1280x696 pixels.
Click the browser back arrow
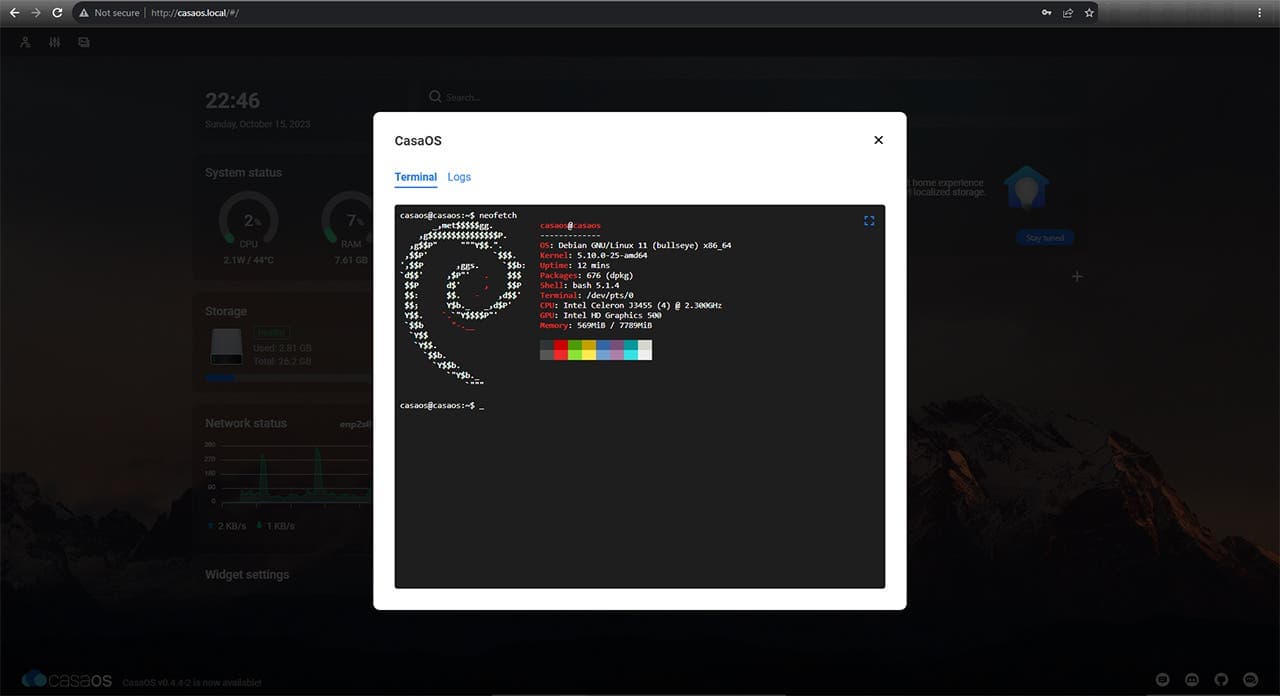[14, 13]
